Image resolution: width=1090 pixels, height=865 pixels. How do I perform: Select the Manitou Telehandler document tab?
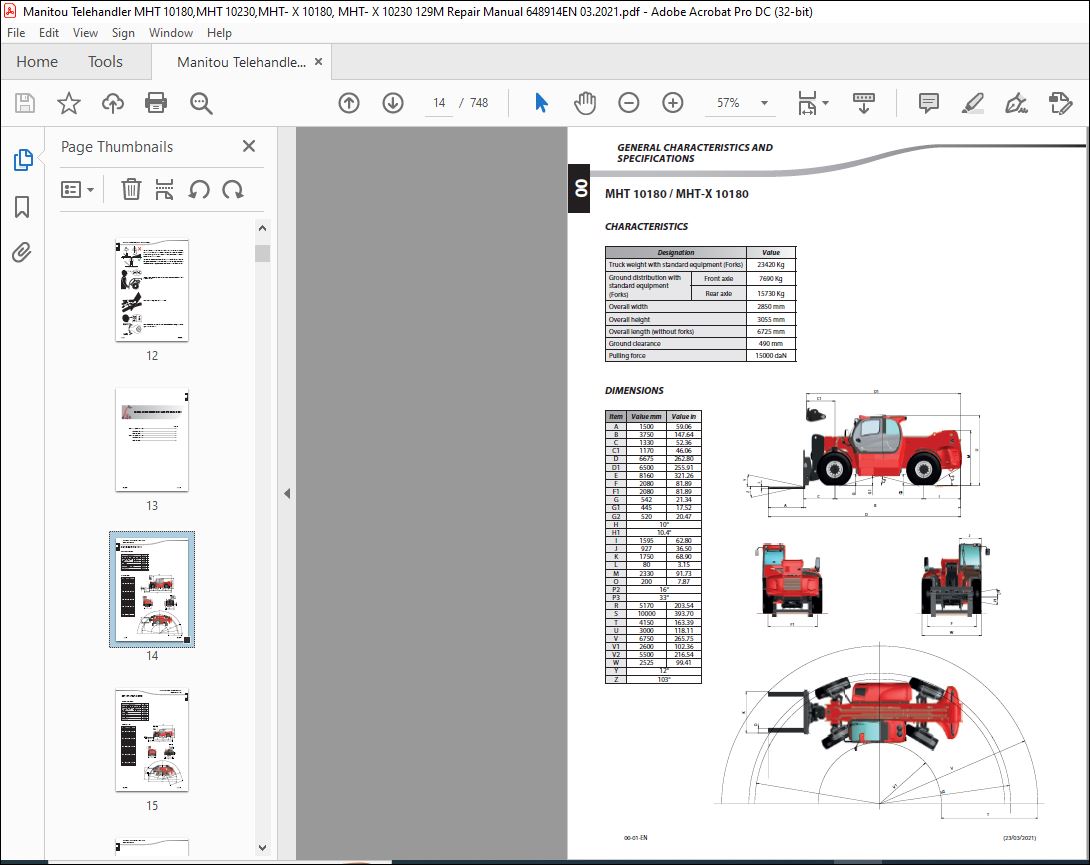[x=241, y=62]
